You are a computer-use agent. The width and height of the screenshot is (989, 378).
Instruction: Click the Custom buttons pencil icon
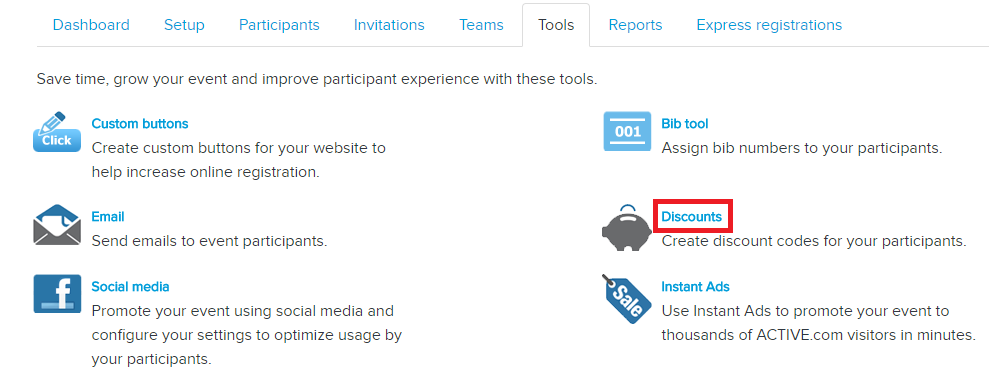(57, 132)
